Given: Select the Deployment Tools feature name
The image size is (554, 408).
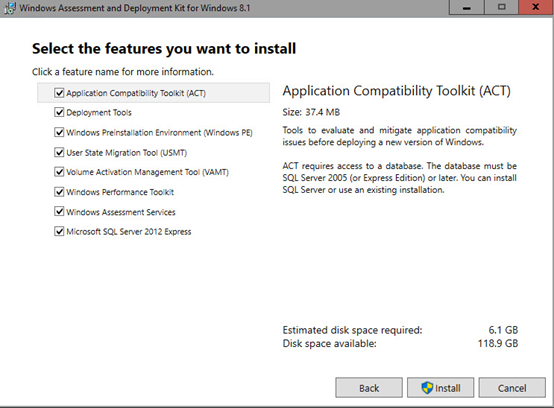Looking at the screenshot, I should [x=99, y=113].
